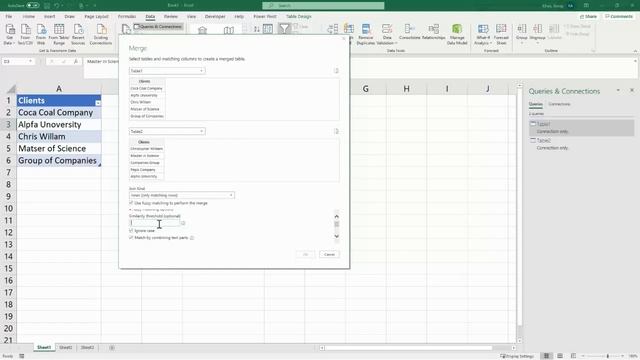
Task: Open the Table1 dropdown in Merge dialog
Action: point(167,71)
